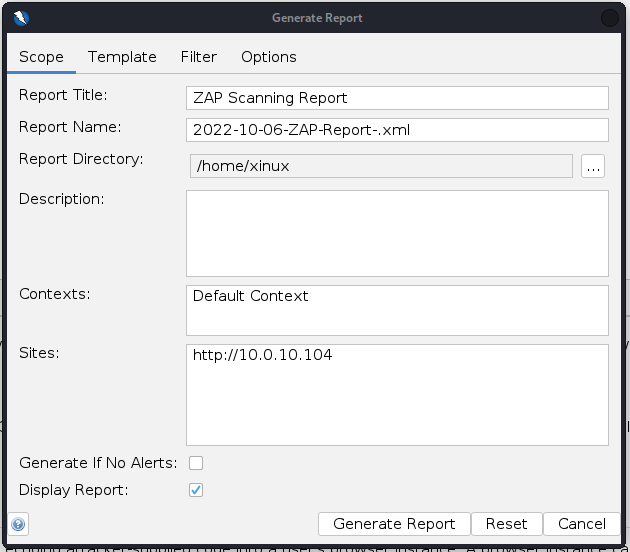Select site http://10.0.10.104 in Sites list

(262, 355)
